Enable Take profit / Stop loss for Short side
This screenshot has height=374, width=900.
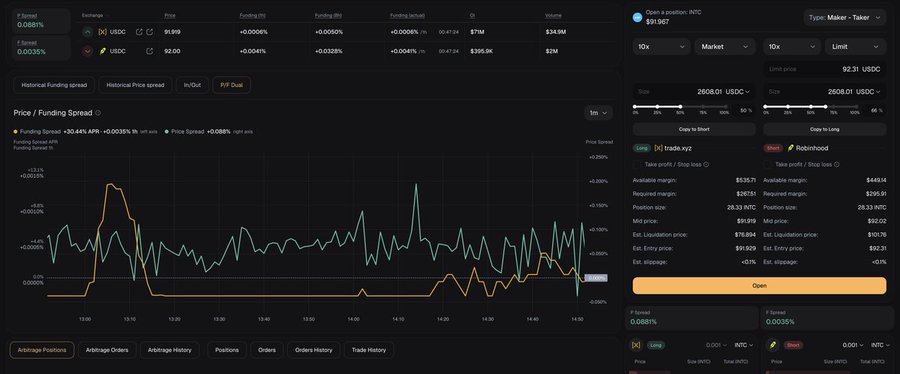tap(767, 165)
